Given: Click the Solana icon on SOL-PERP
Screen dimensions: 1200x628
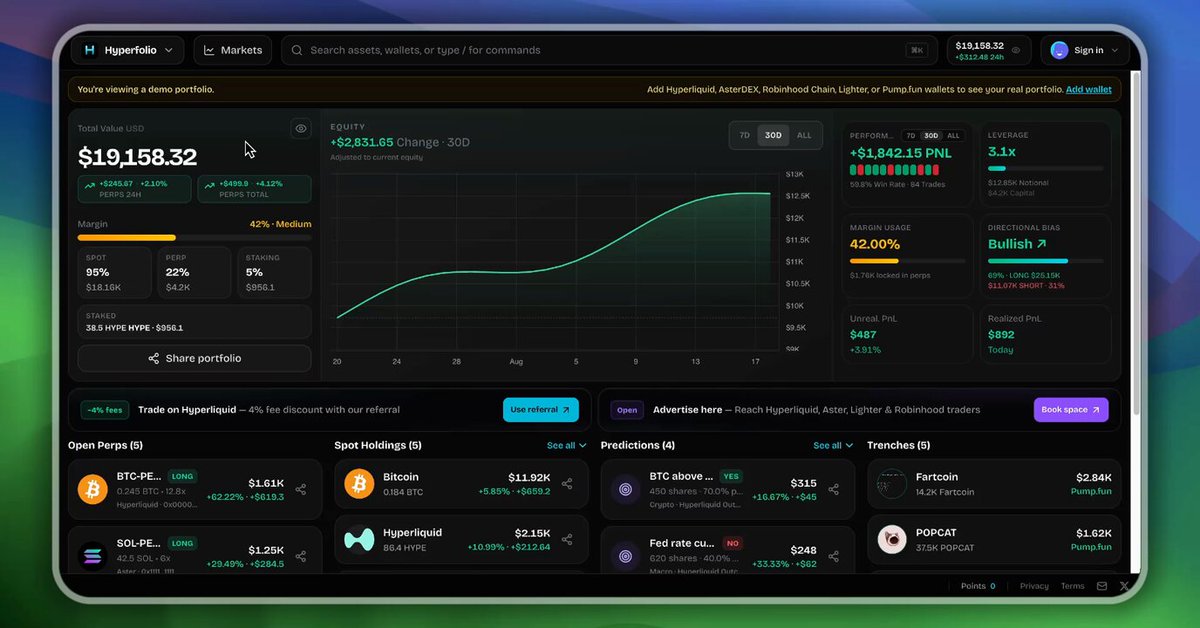Looking at the screenshot, I should tap(92, 556).
